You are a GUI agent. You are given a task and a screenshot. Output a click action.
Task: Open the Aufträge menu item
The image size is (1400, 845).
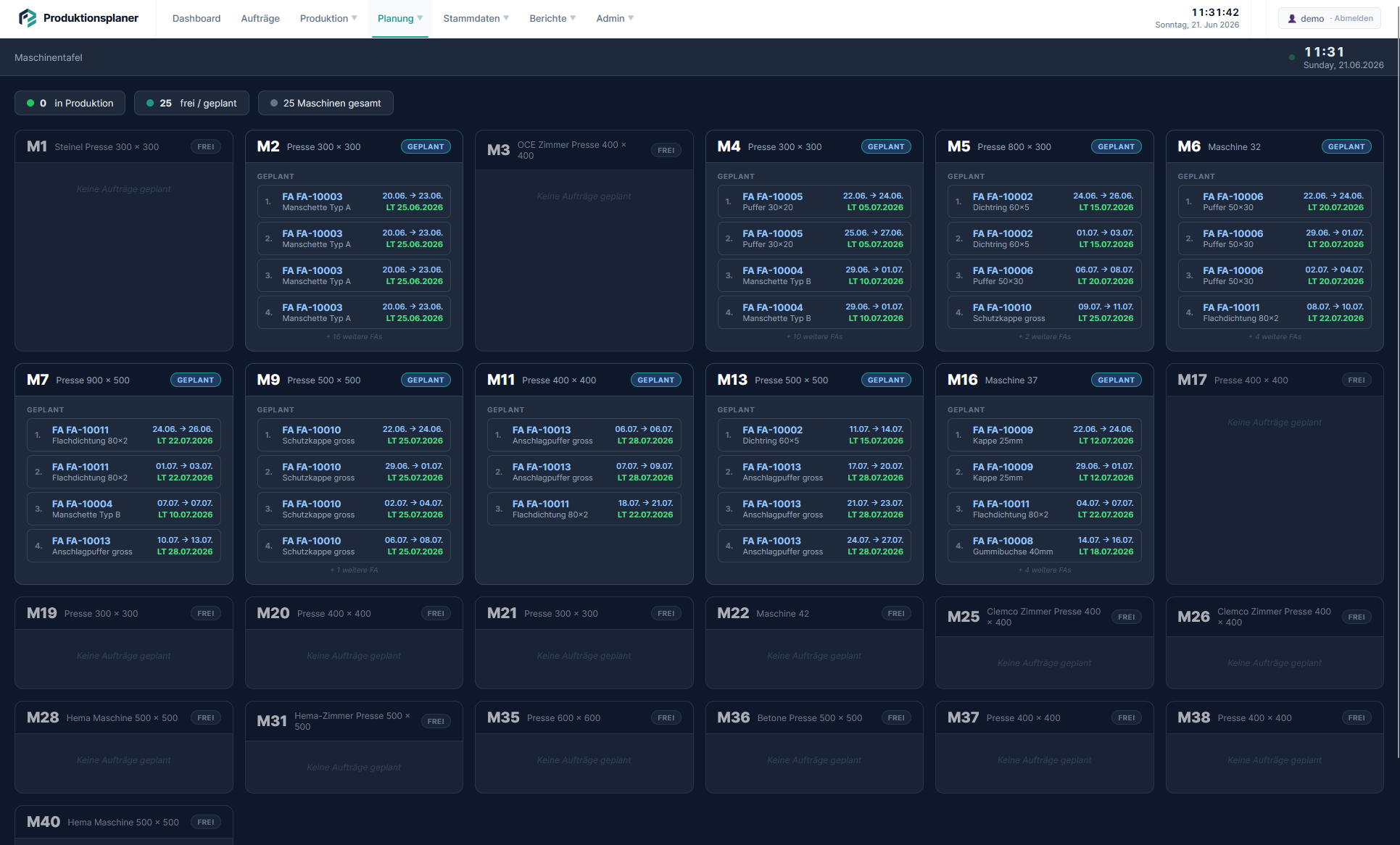point(260,19)
